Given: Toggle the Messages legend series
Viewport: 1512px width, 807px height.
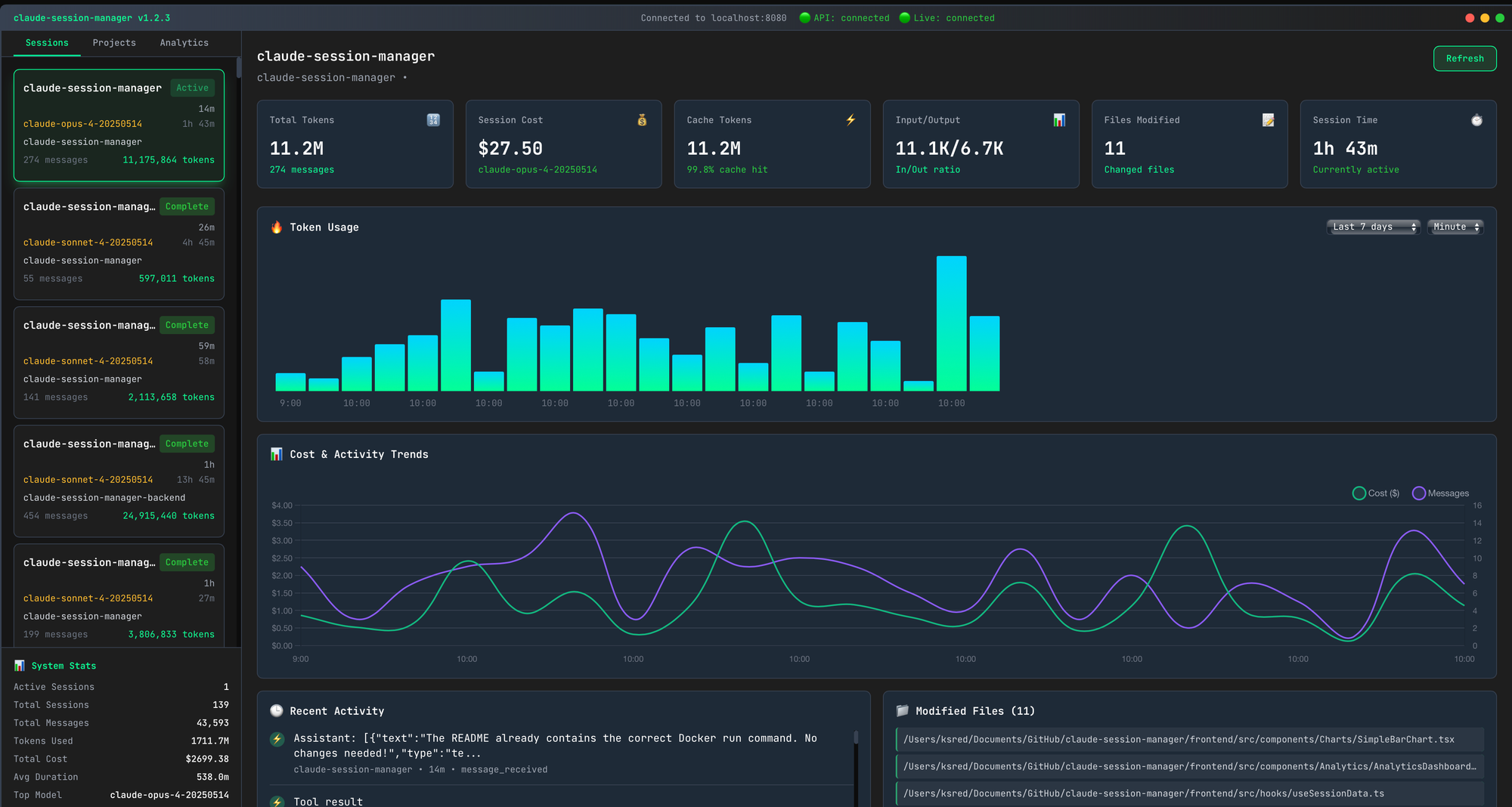Looking at the screenshot, I should click(1440, 493).
